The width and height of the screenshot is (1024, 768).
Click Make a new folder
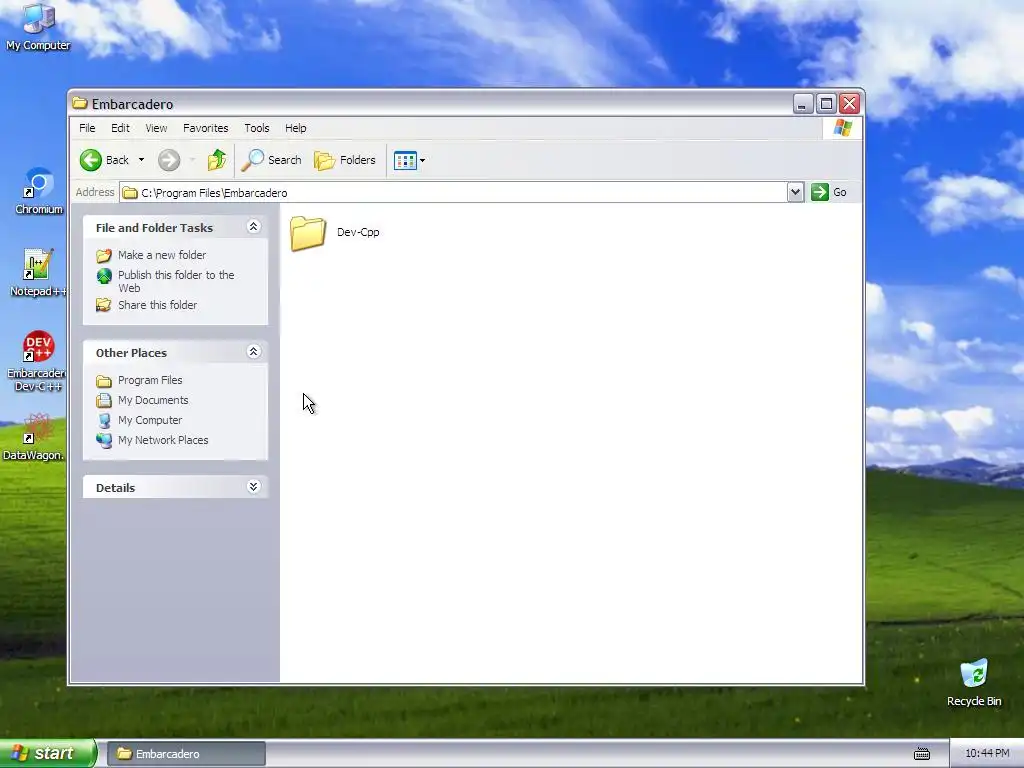click(x=162, y=255)
